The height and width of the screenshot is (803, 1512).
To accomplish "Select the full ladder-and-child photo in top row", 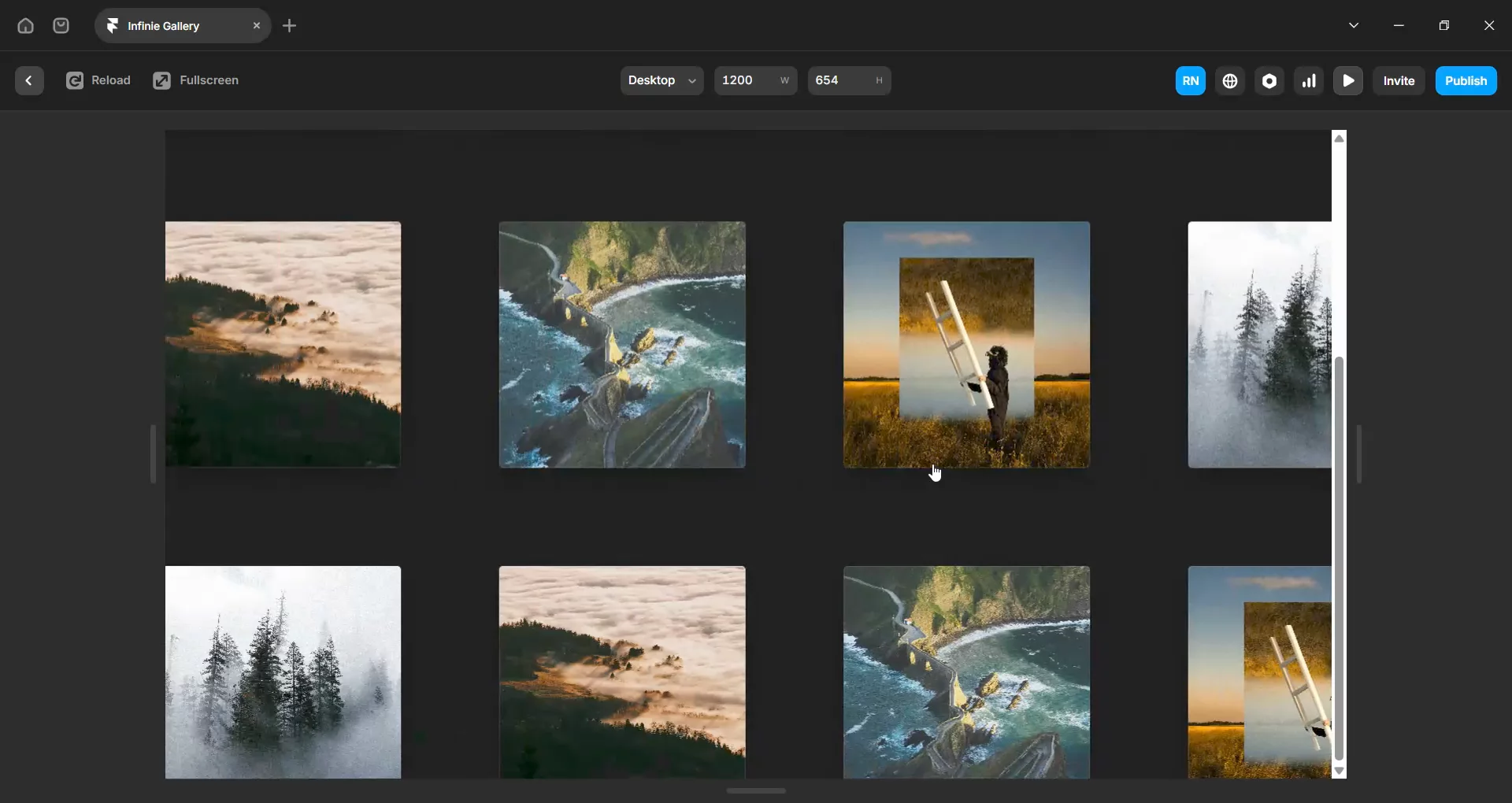I will [x=967, y=345].
